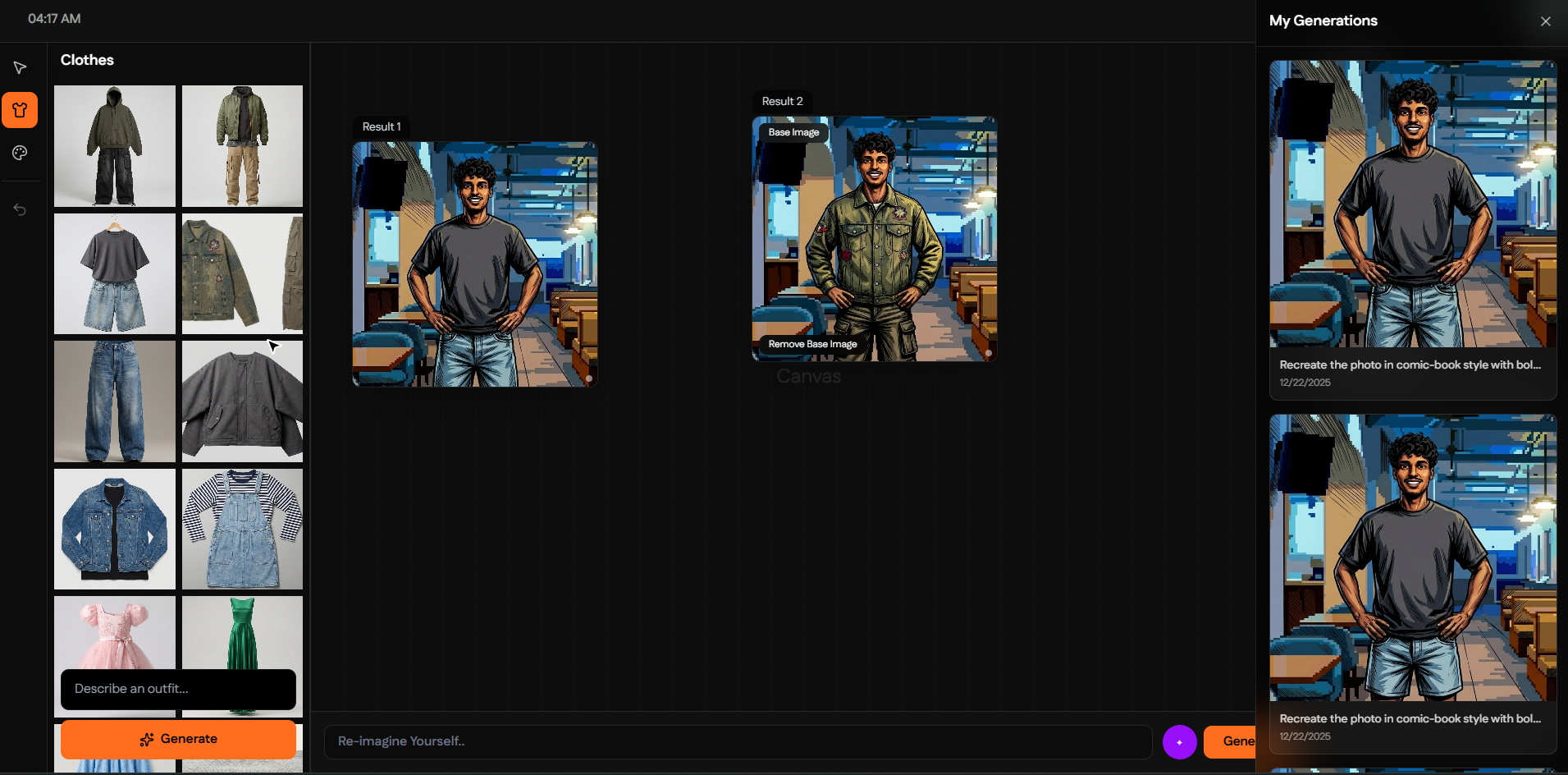Choose the blue denim jacket outfit

pyautogui.click(x=115, y=529)
